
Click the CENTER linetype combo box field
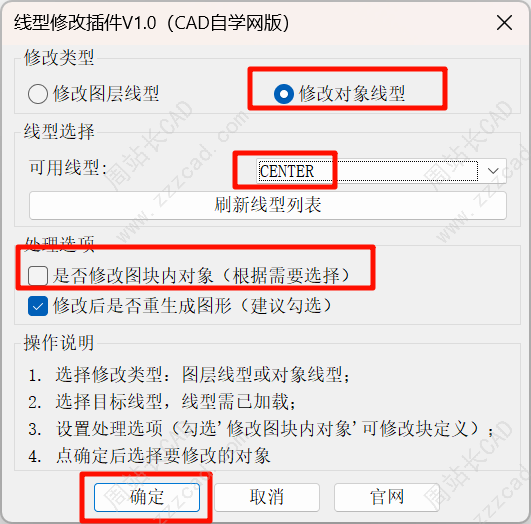click(x=367, y=171)
